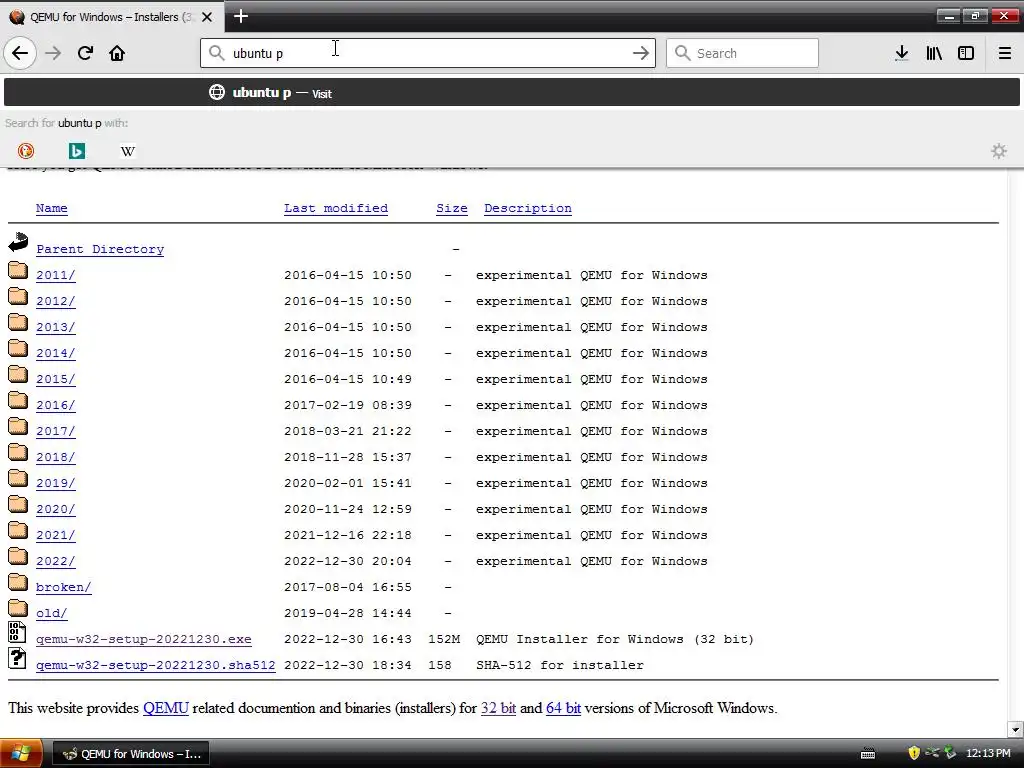Go back to the previous page

click(20, 53)
